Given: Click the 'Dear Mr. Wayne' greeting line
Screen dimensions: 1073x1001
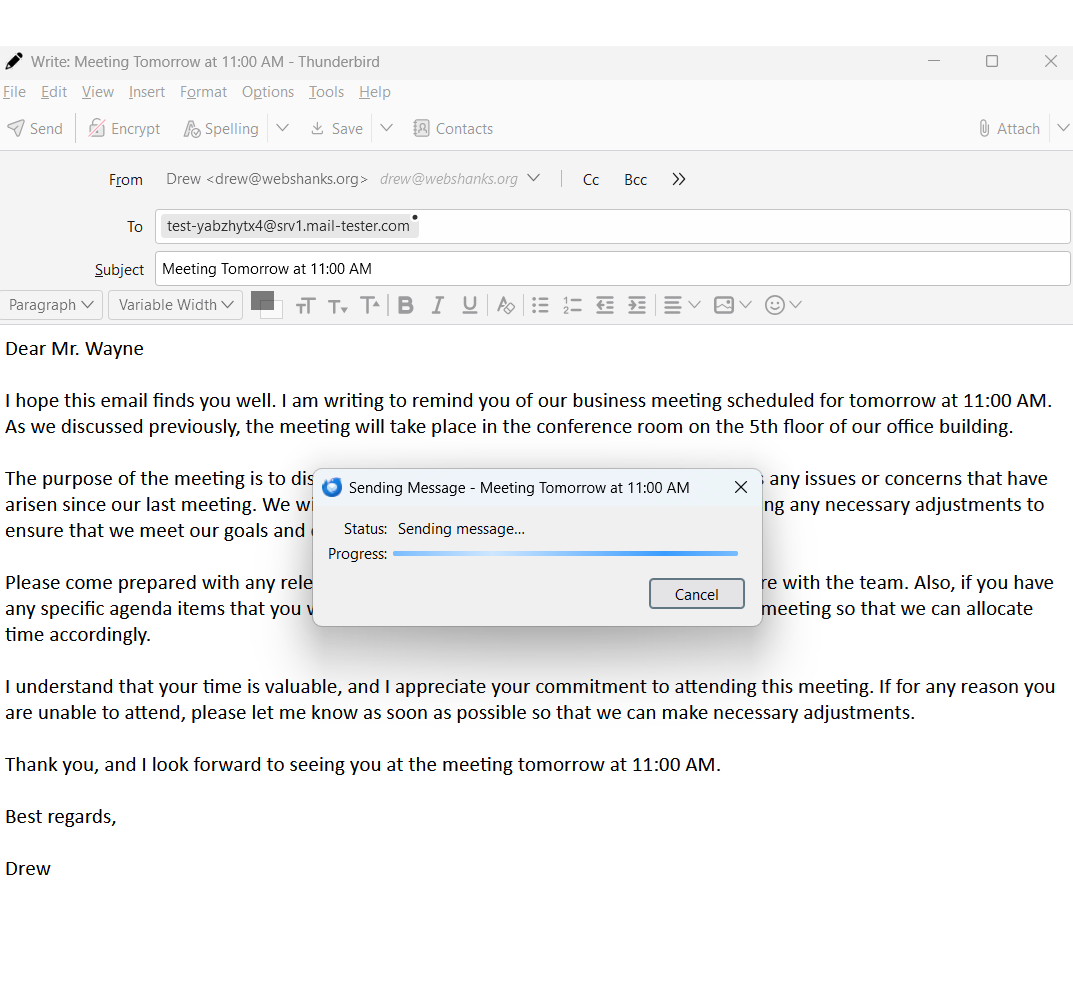Looking at the screenshot, I should click(75, 349).
